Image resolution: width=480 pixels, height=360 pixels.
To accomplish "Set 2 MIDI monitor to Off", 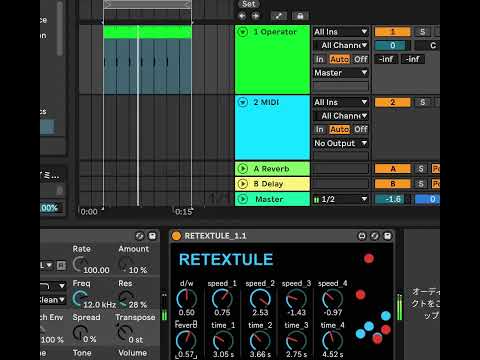I will click(361, 129).
